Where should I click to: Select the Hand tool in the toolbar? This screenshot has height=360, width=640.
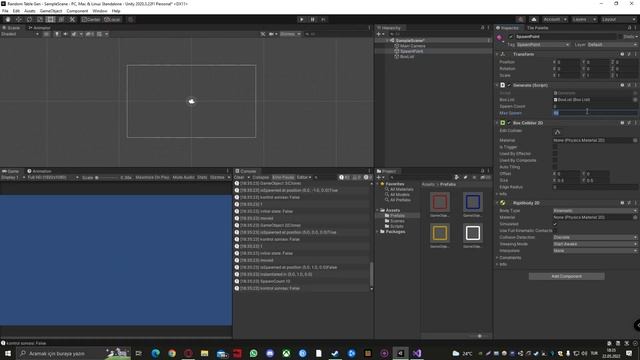point(8,19)
